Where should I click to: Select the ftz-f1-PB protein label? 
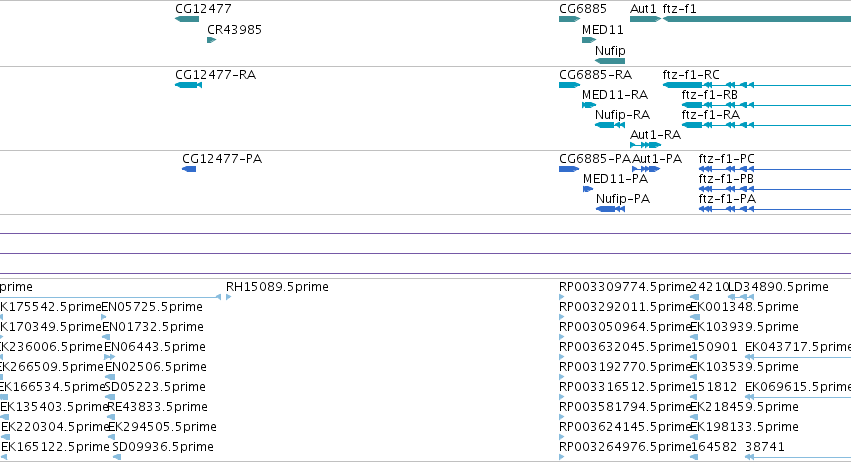coord(726,179)
